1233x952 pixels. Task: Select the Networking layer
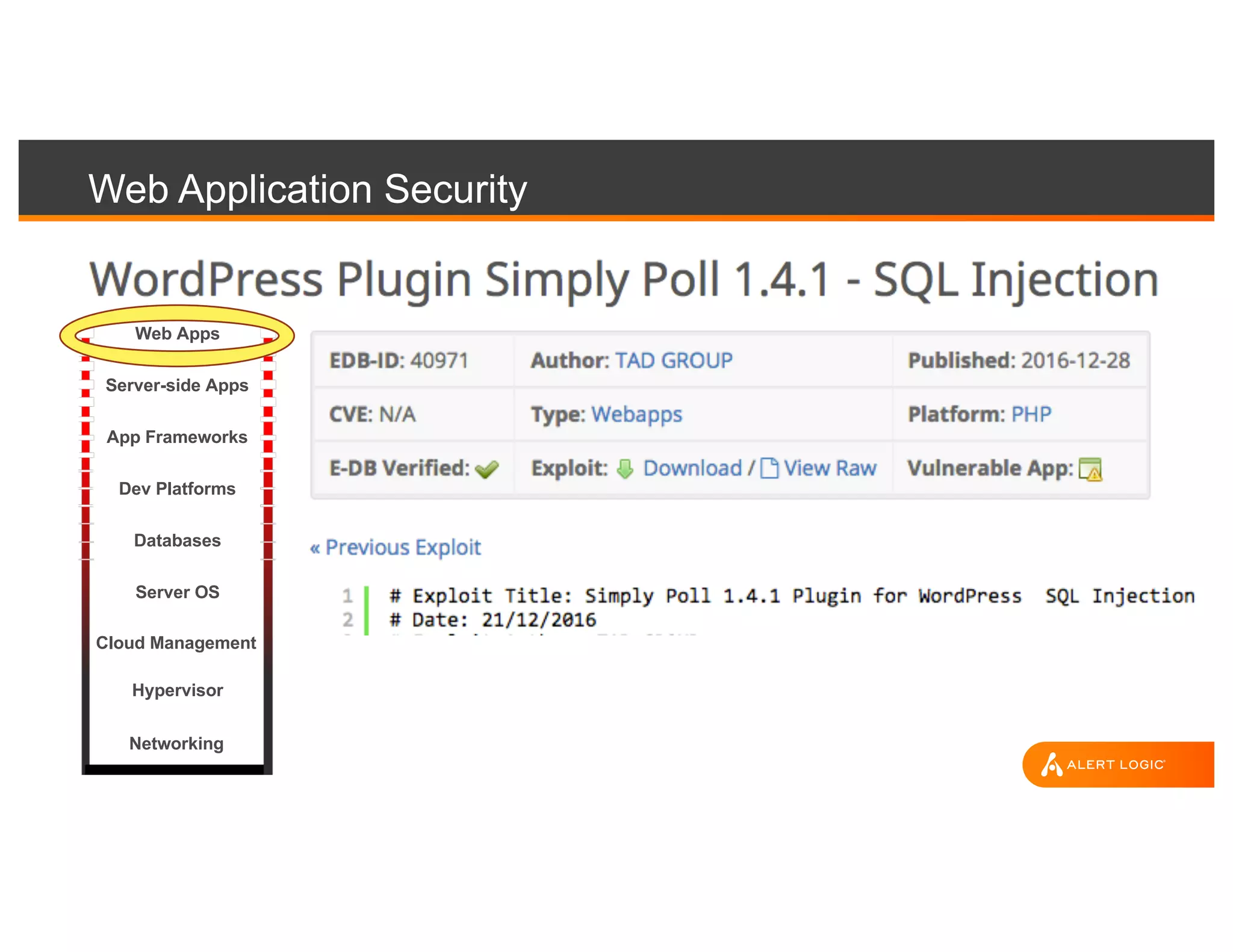pos(176,744)
